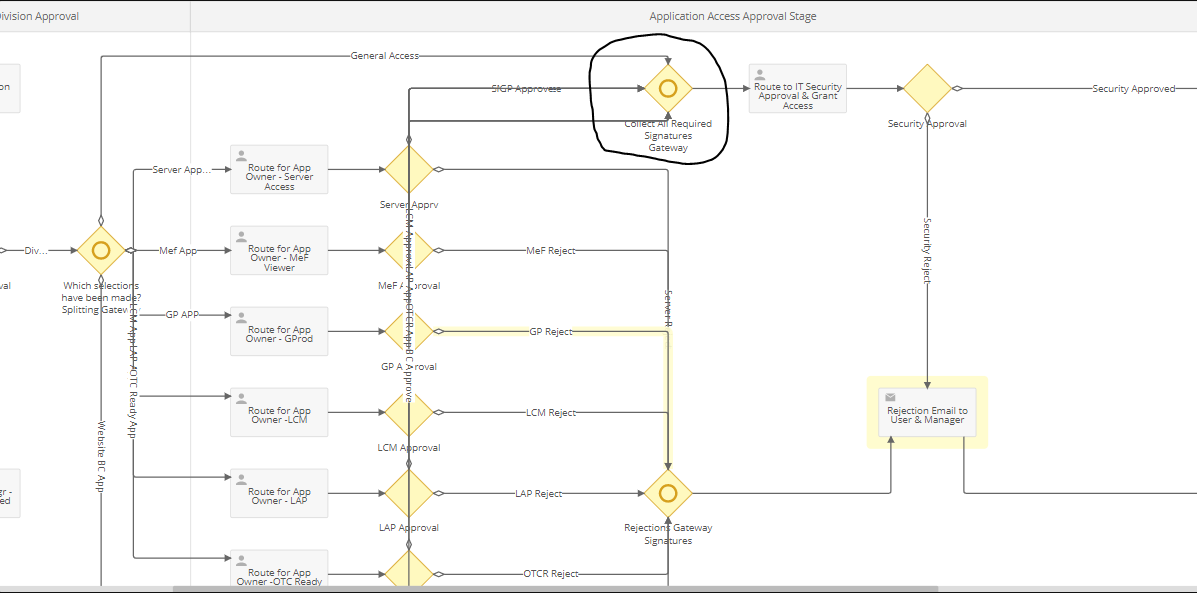Click the Division Approval stage header
Screen dimensions: 1197x593
click(39, 16)
